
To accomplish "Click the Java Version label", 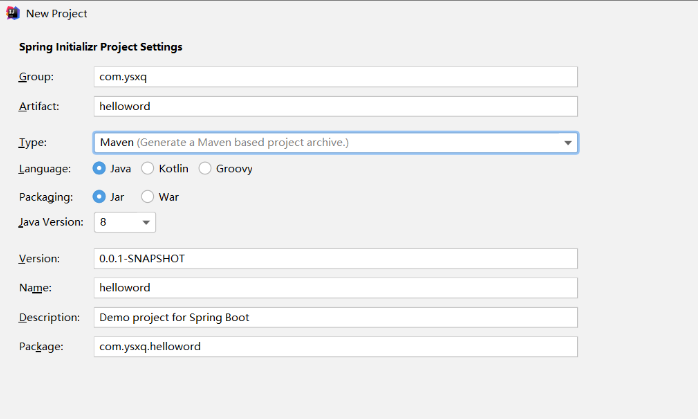I will pos(50,222).
